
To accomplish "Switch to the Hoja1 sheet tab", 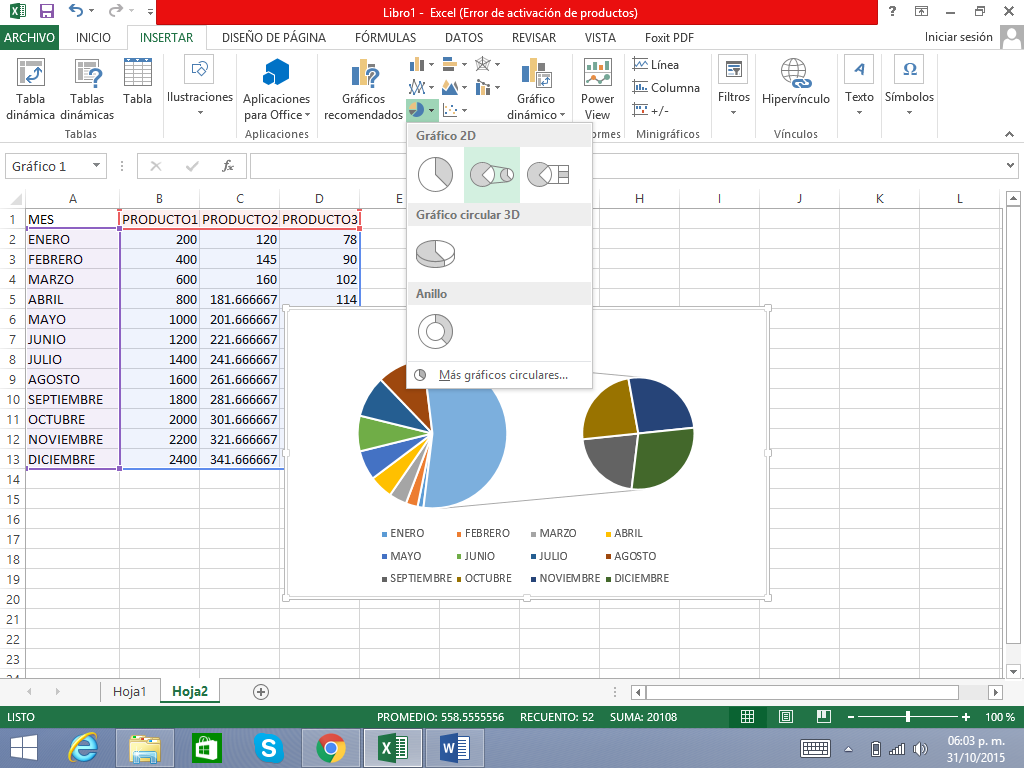I will (x=130, y=691).
